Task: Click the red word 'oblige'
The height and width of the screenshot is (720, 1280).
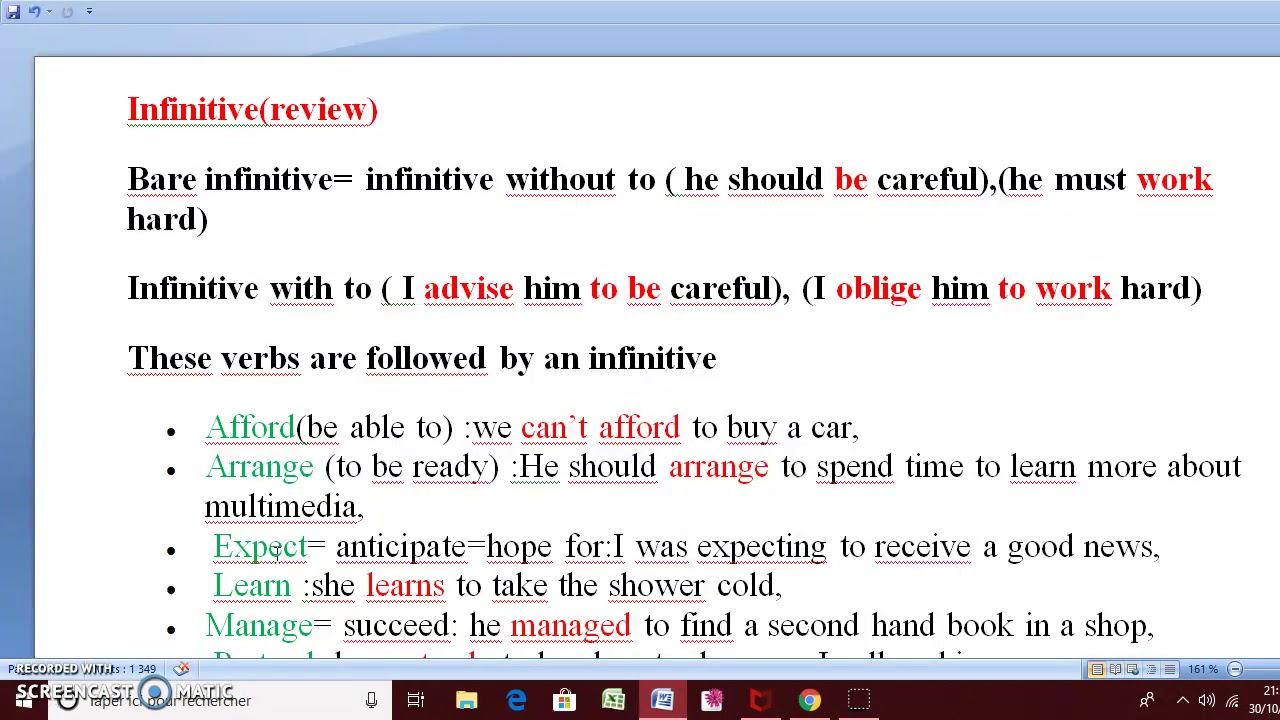Action: pyautogui.click(x=878, y=288)
